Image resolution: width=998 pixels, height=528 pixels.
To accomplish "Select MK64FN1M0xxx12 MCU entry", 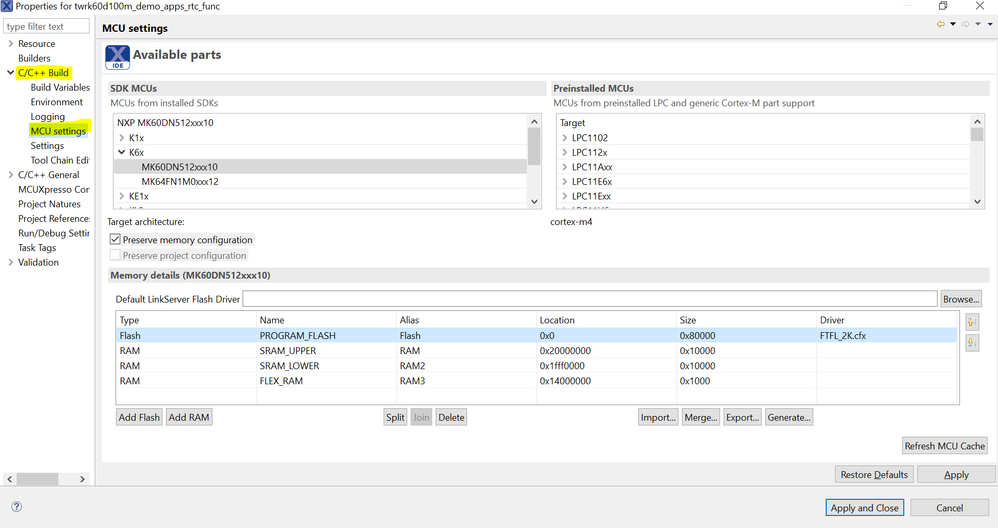I will pos(180,181).
